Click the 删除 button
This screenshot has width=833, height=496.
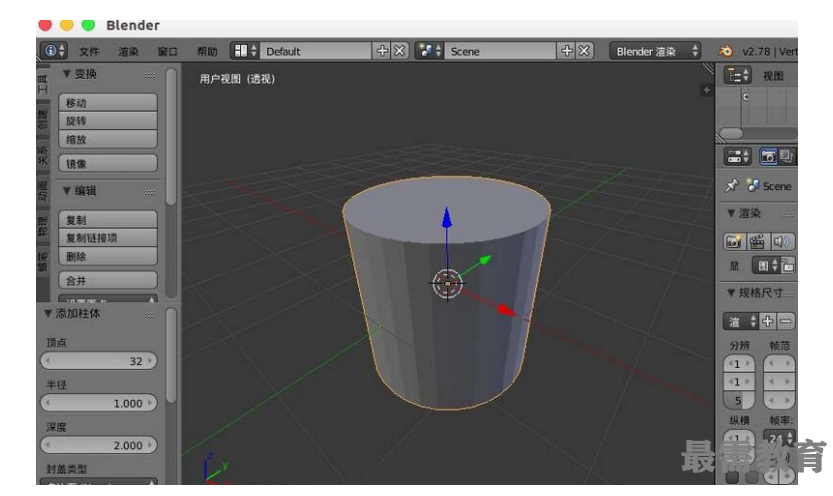pyautogui.click(x=108, y=256)
